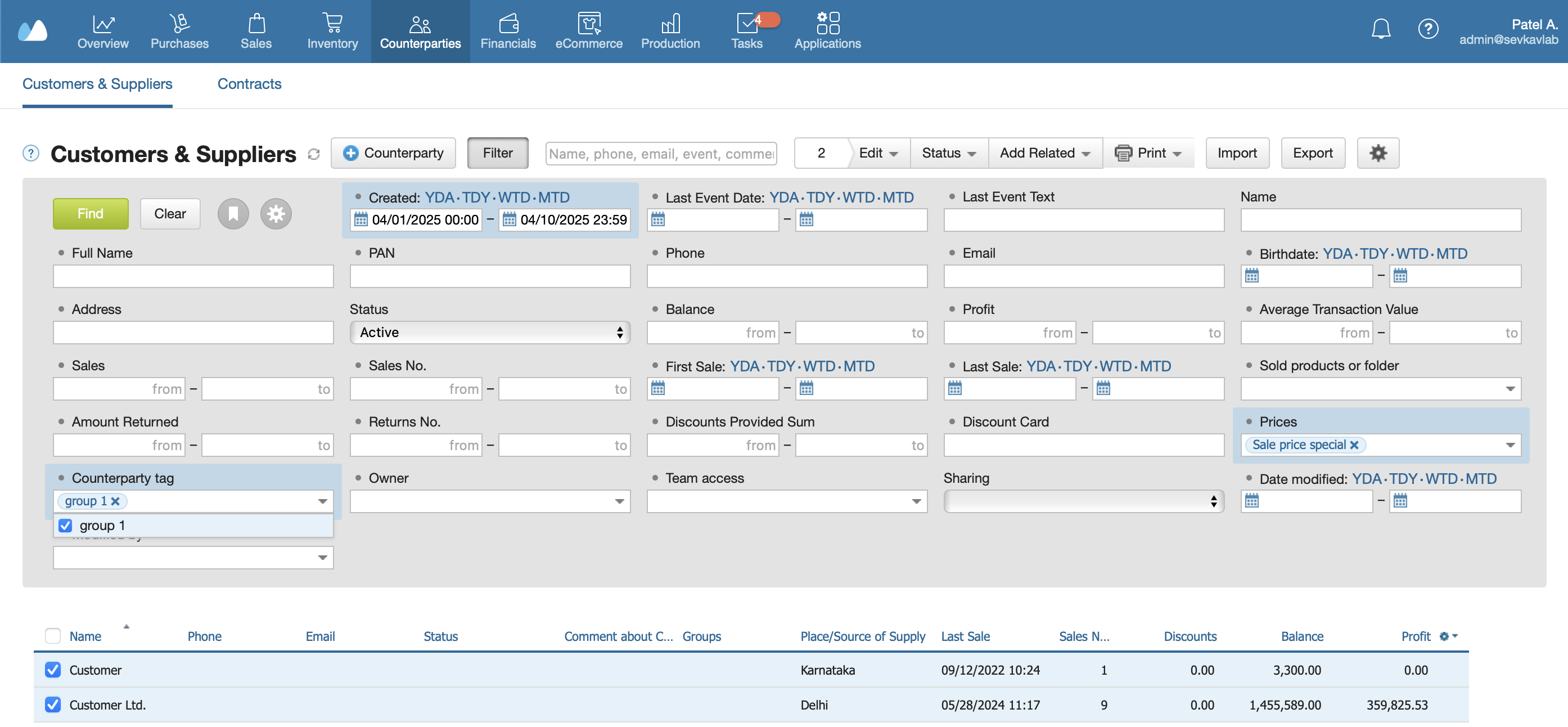Click the refresh icon beside page title

pyautogui.click(x=313, y=154)
